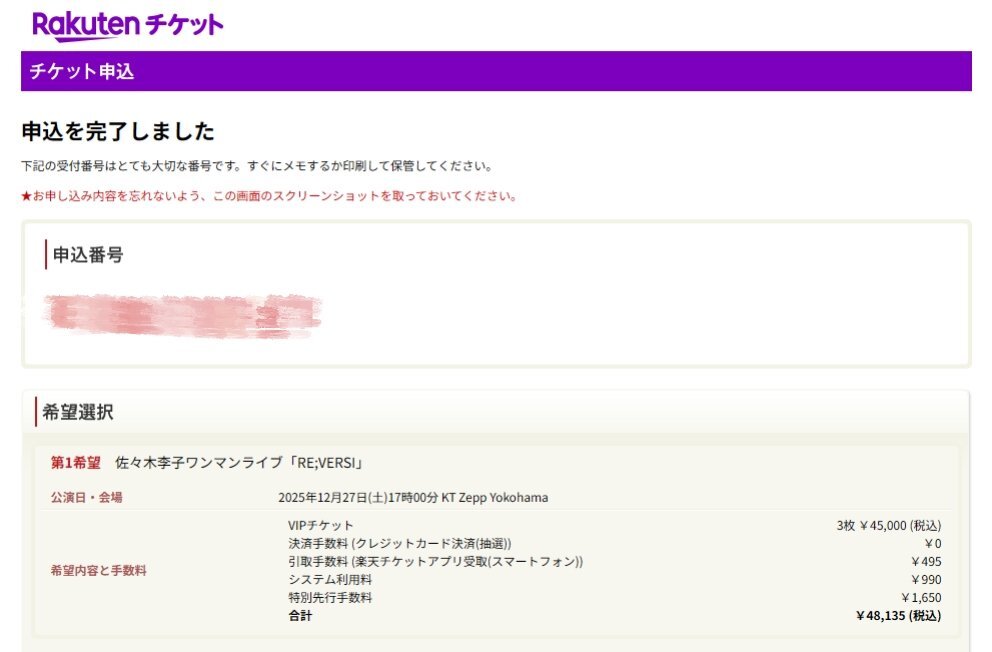This screenshot has height=652, width=992.
Task: Select the red スクリーンショット reminder line
Action: tap(269, 196)
